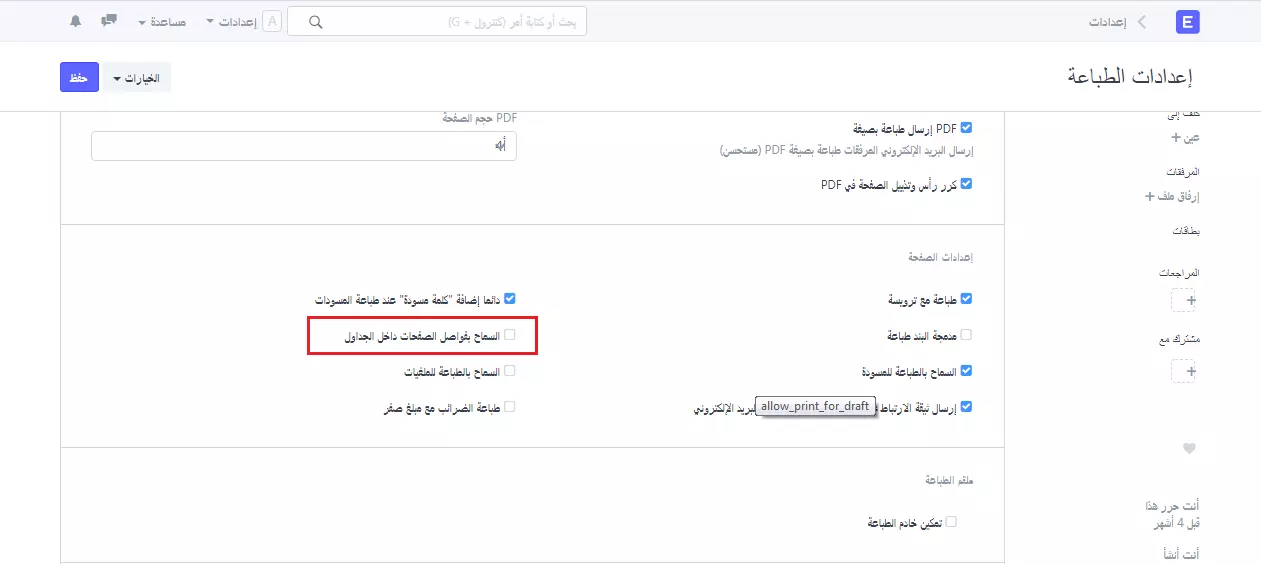Open the chat messages icon

pyautogui.click(x=110, y=21)
